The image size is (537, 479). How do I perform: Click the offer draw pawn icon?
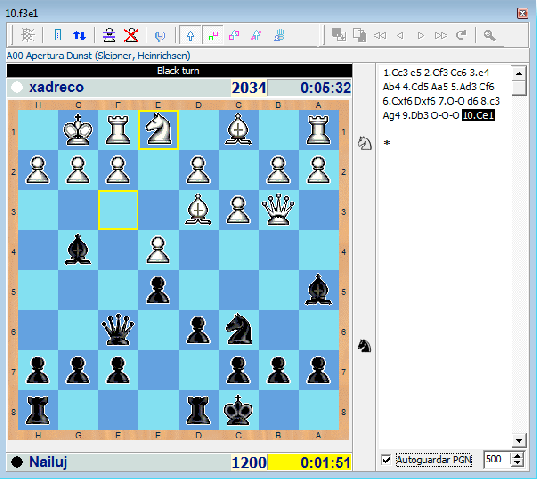point(109,35)
